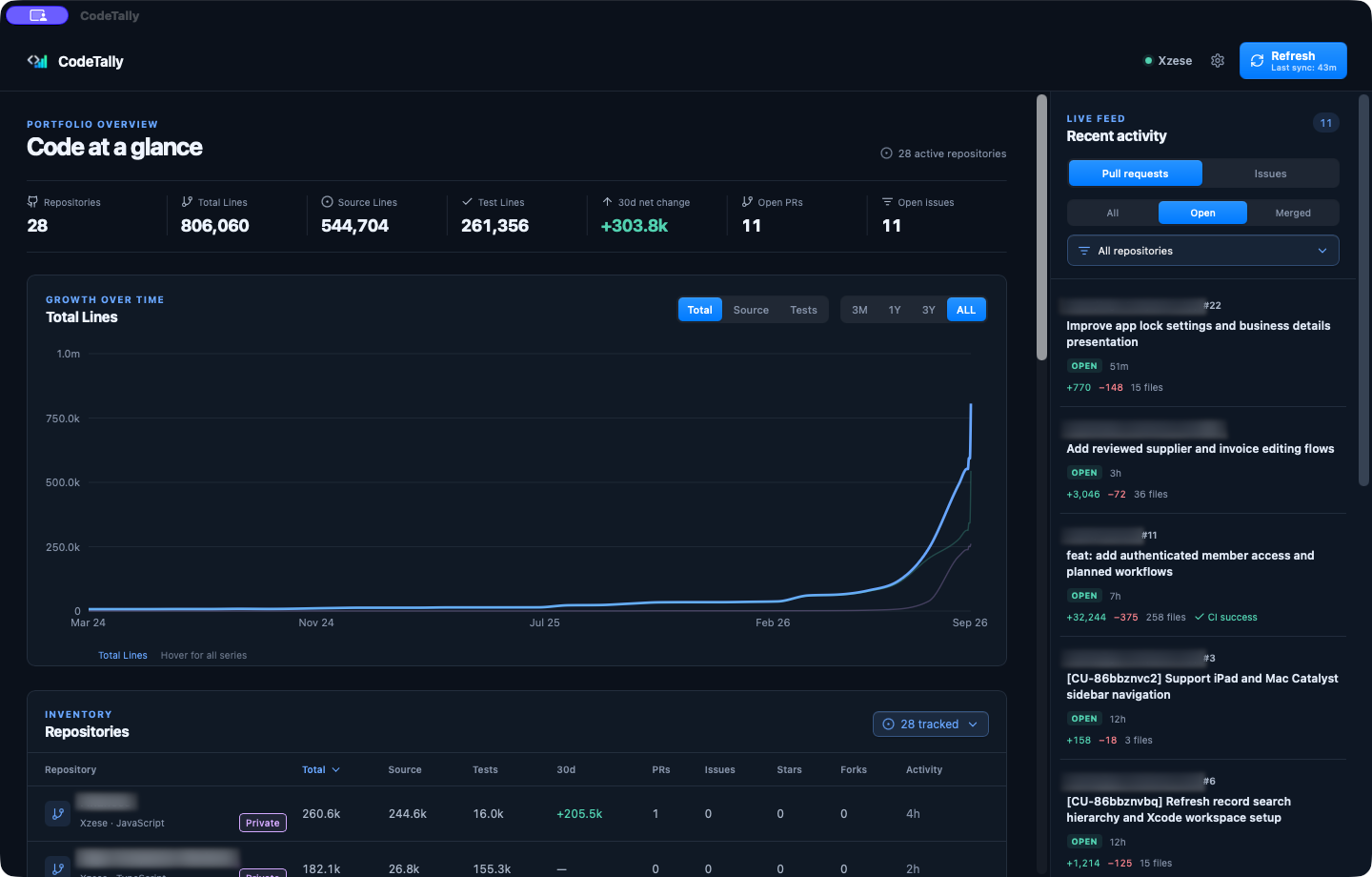Screen dimensions: 1372x877
Task: Switch to Issues tab
Action: (1270, 173)
